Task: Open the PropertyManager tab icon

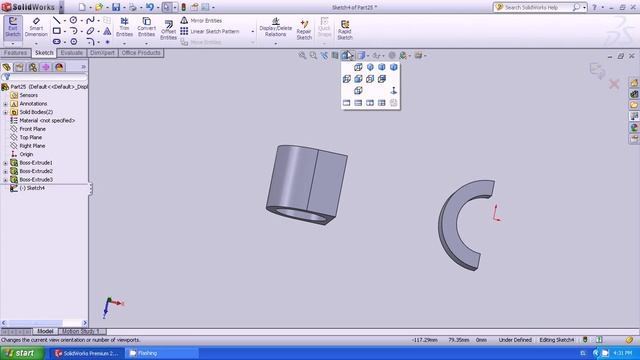Action: click(19, 67)
